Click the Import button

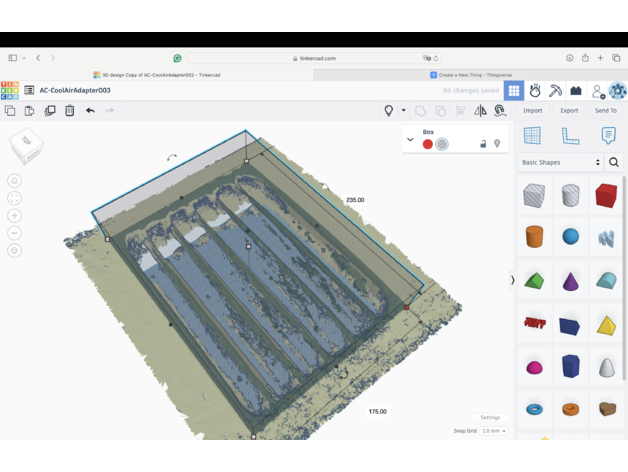tap(532, 111)
